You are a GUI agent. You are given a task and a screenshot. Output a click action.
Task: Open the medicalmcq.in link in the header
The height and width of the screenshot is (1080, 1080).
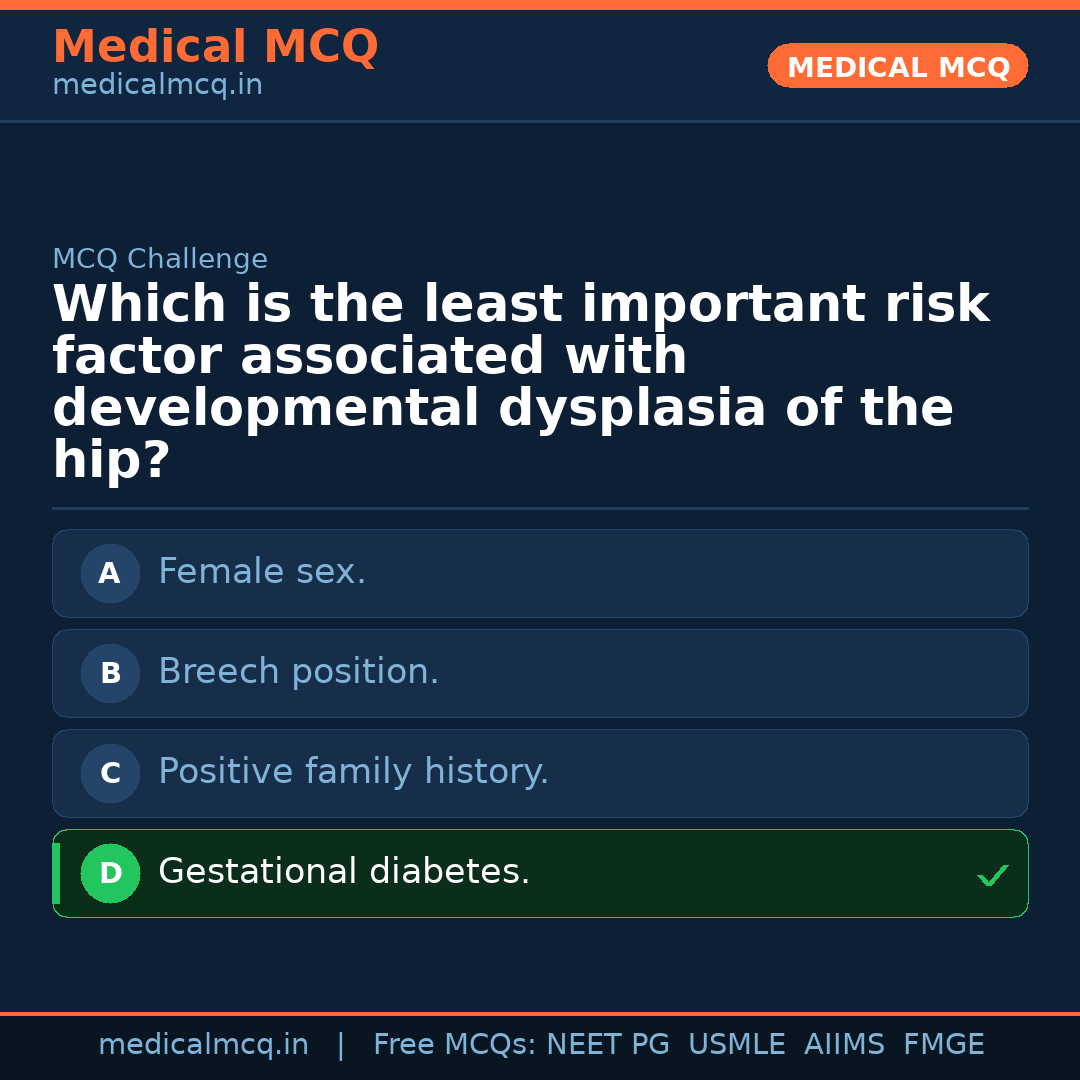pyautogui.click(x=157, y=85)
